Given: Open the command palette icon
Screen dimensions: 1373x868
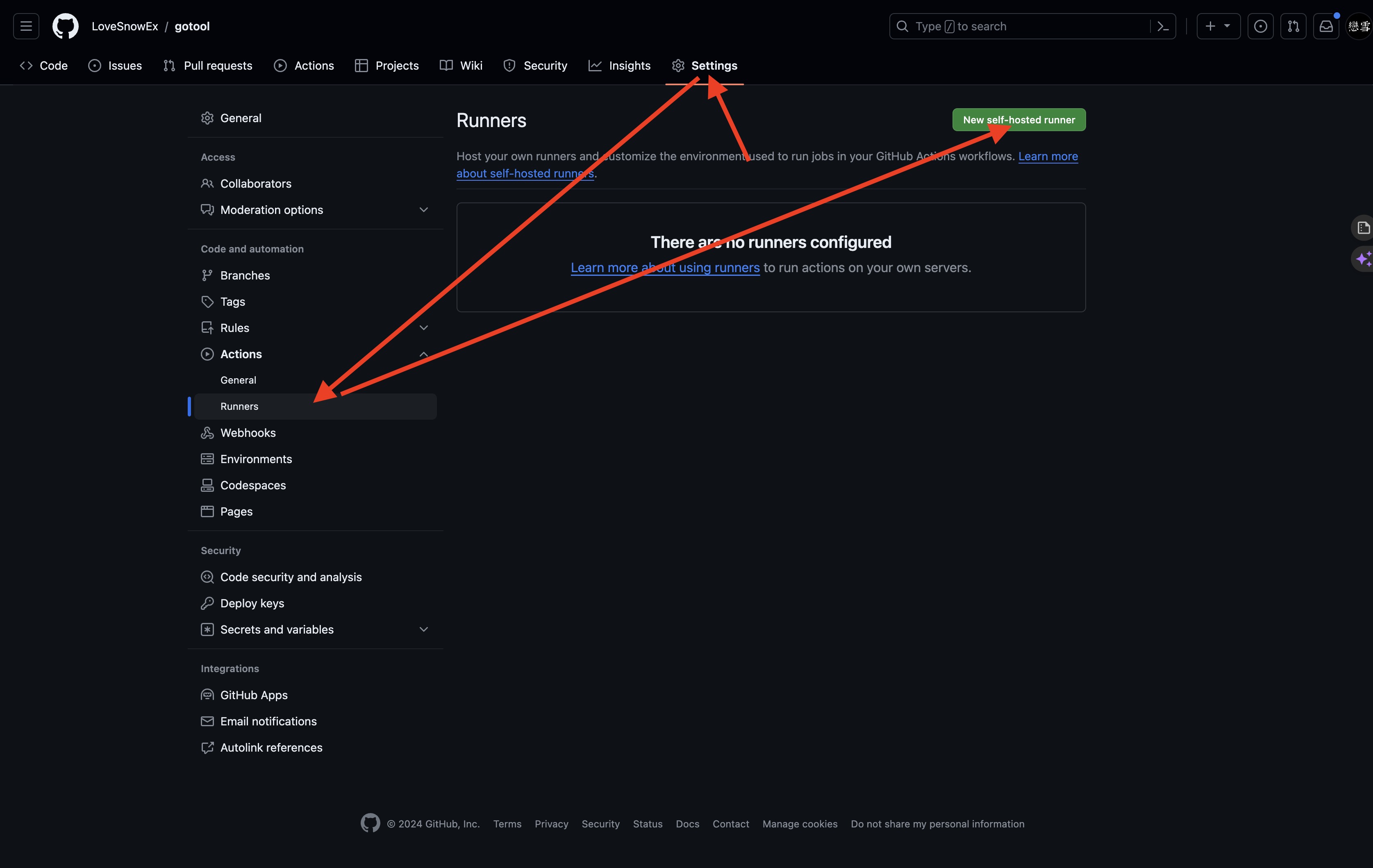Looking at the screenshot, I should pyautogui.click(x=1163, y=26).
